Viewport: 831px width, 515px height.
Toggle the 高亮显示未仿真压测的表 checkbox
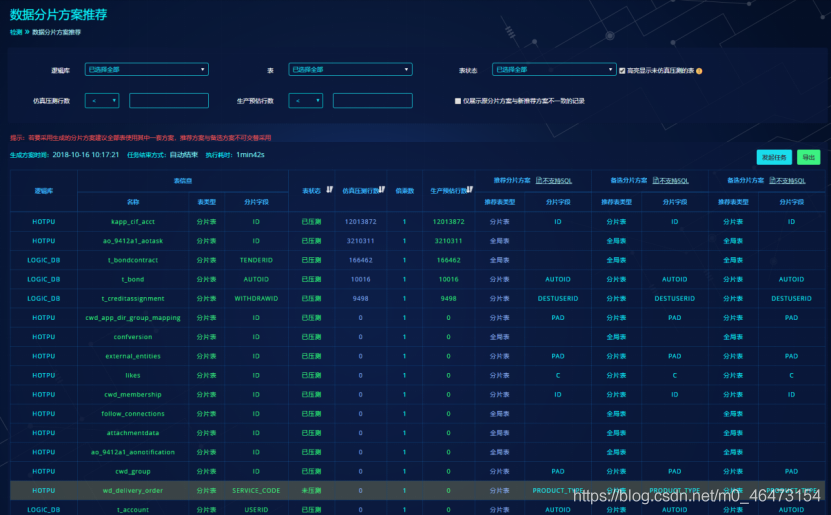pos(622,70)
